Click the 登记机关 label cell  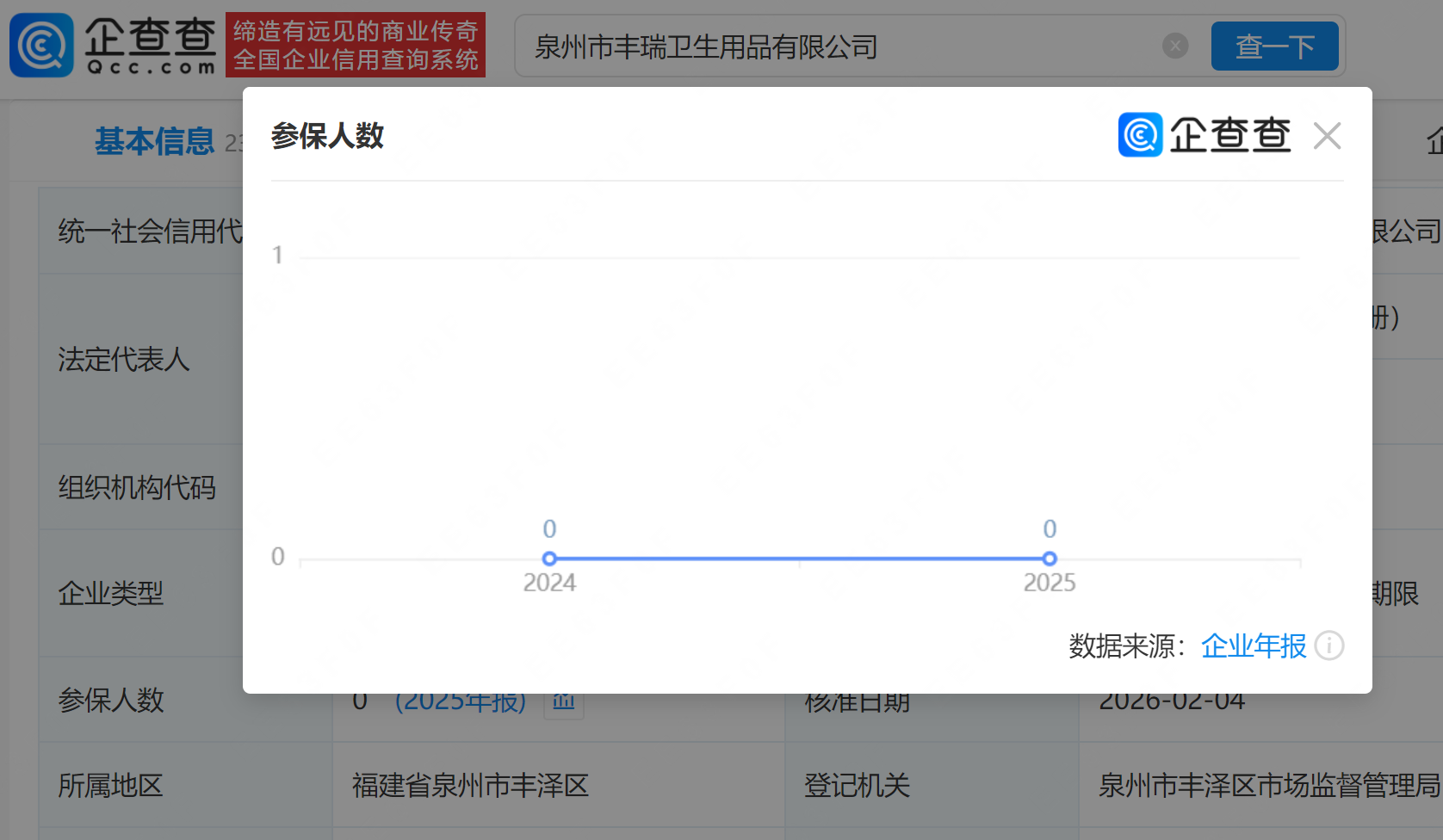[857, 785]
